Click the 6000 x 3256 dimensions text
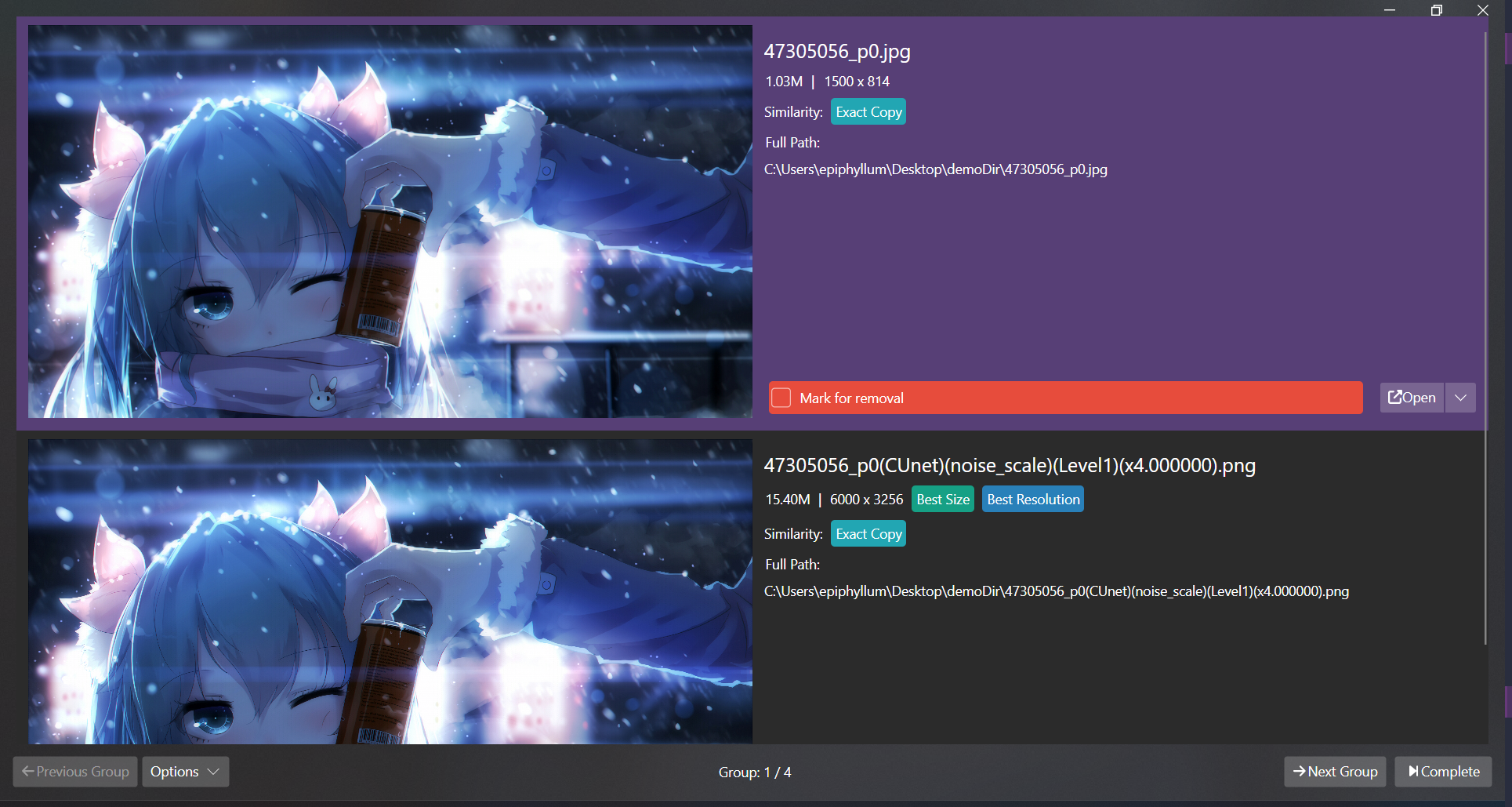This screenshot has width=1512, height=807. [866, 500]
